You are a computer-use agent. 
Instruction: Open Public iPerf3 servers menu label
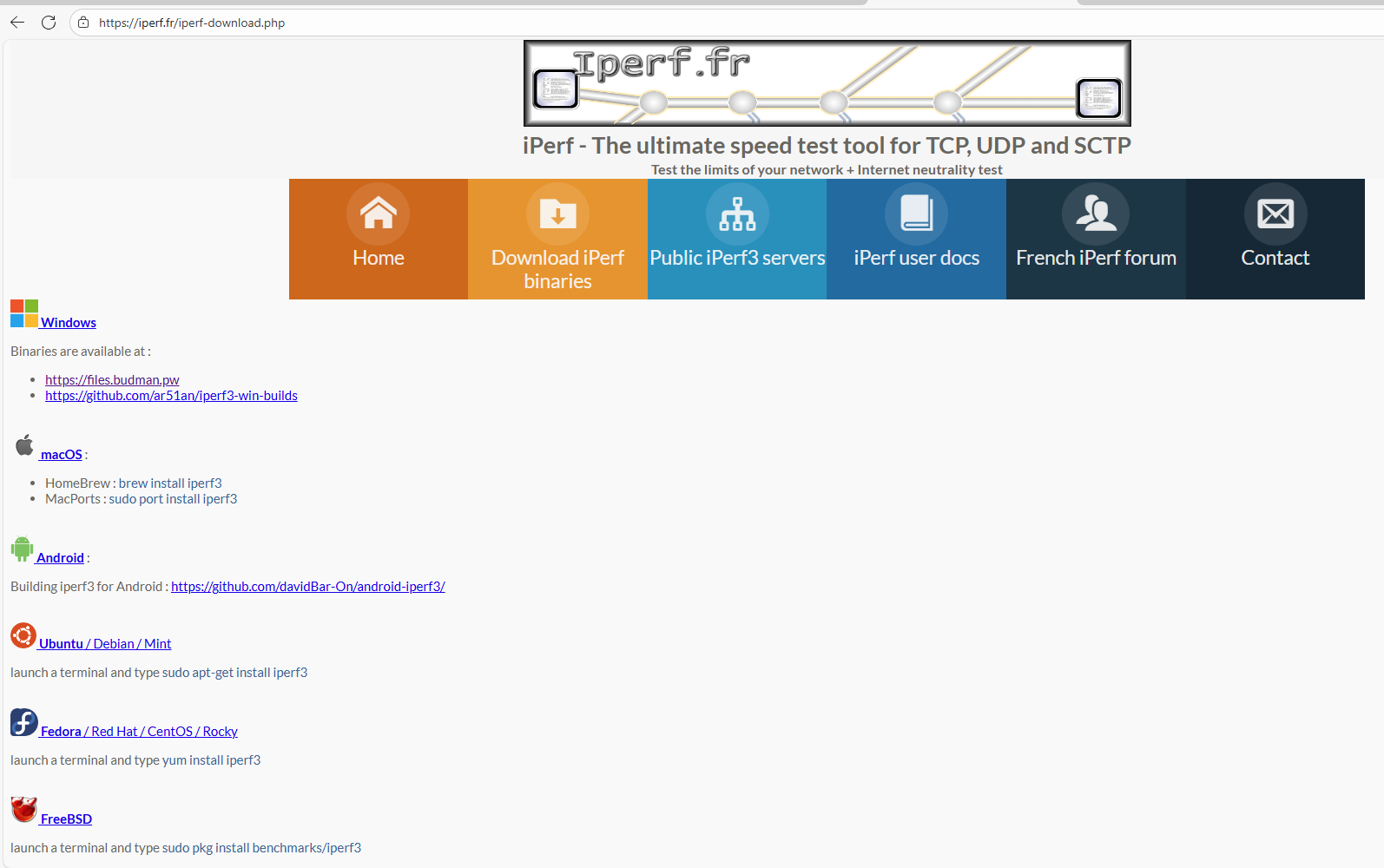[737, 258]
